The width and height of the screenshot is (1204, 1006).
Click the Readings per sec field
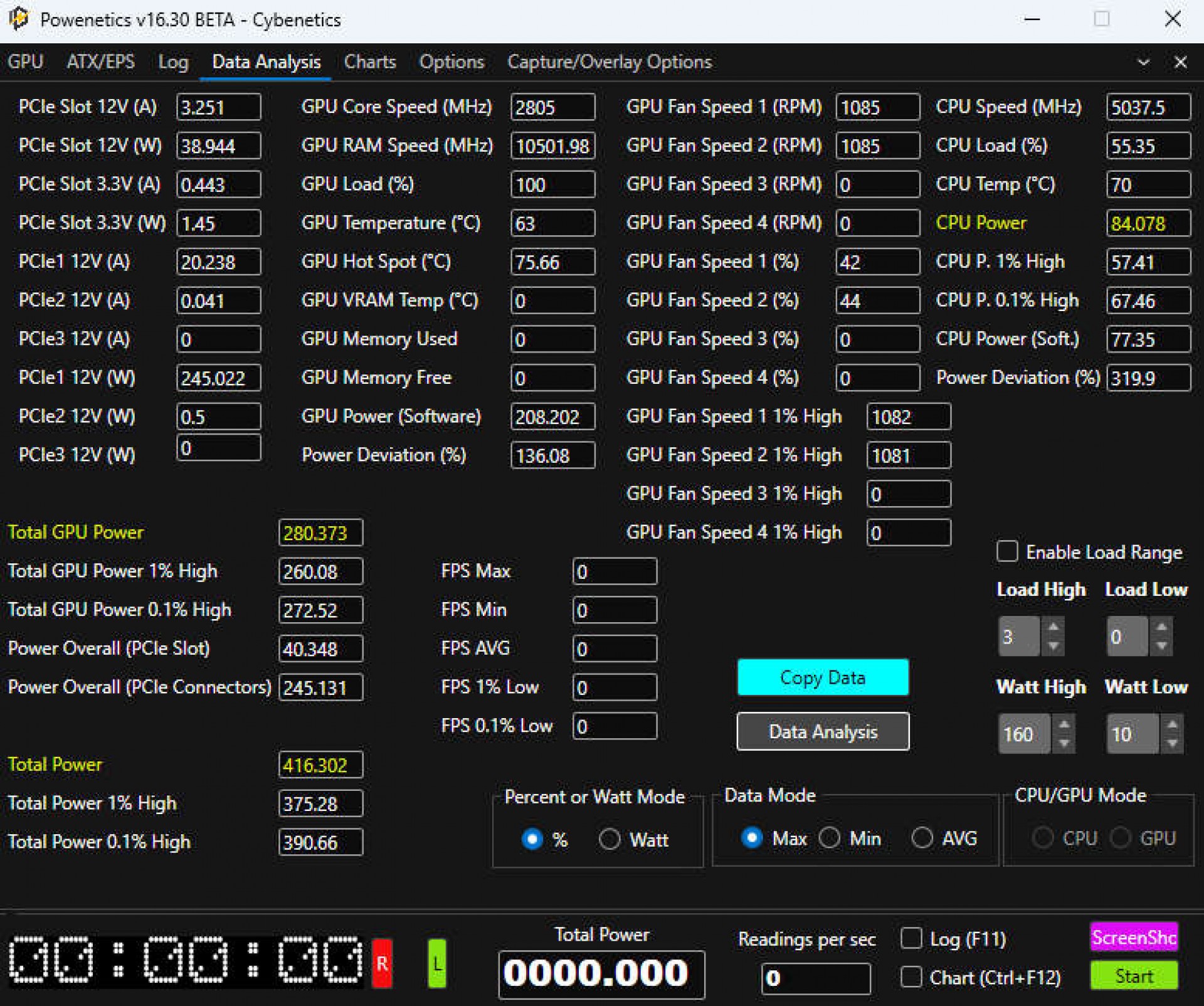pos(815,978)
